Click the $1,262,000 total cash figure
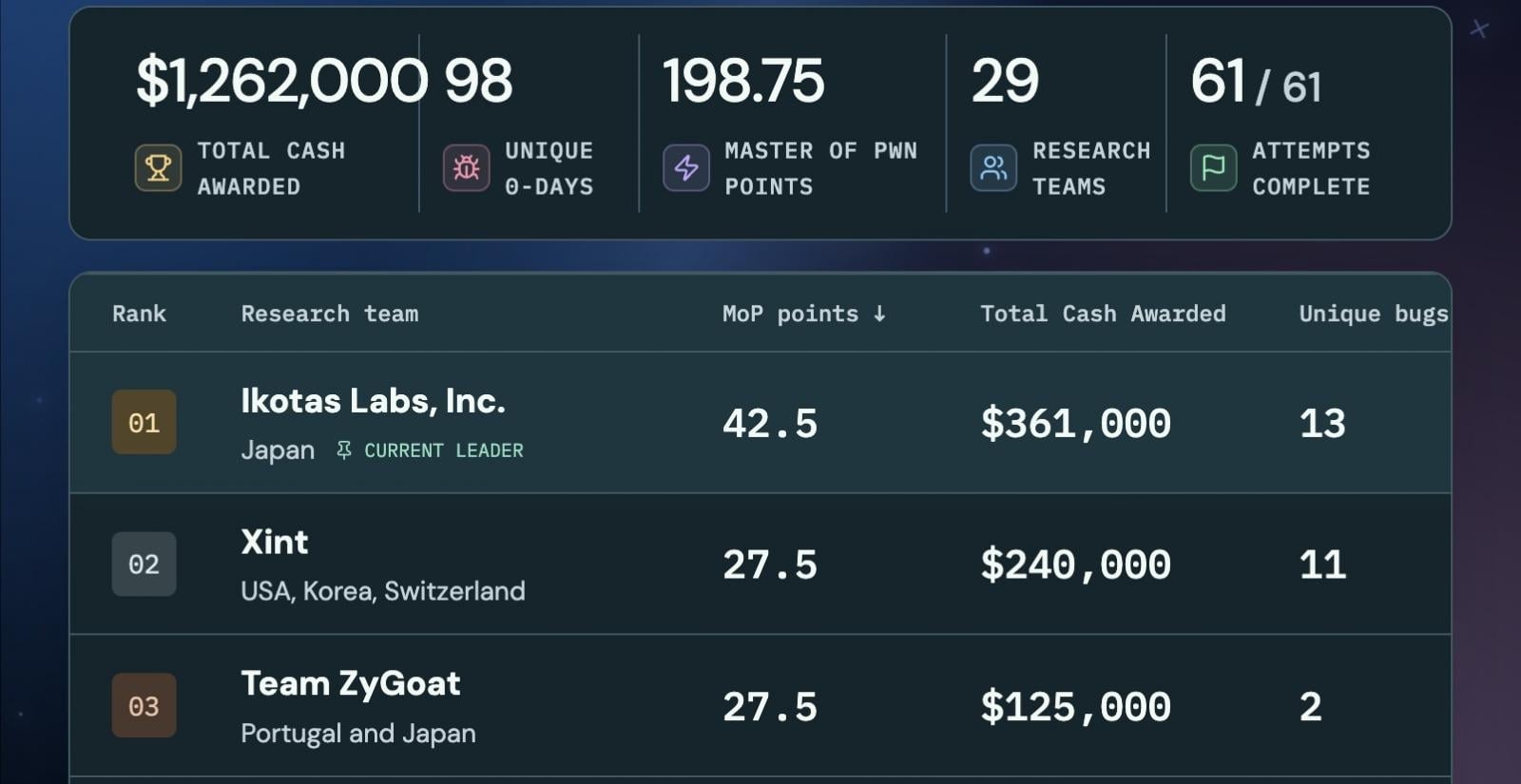This screenshot has height=784, width=1521. tap(281, 81)
